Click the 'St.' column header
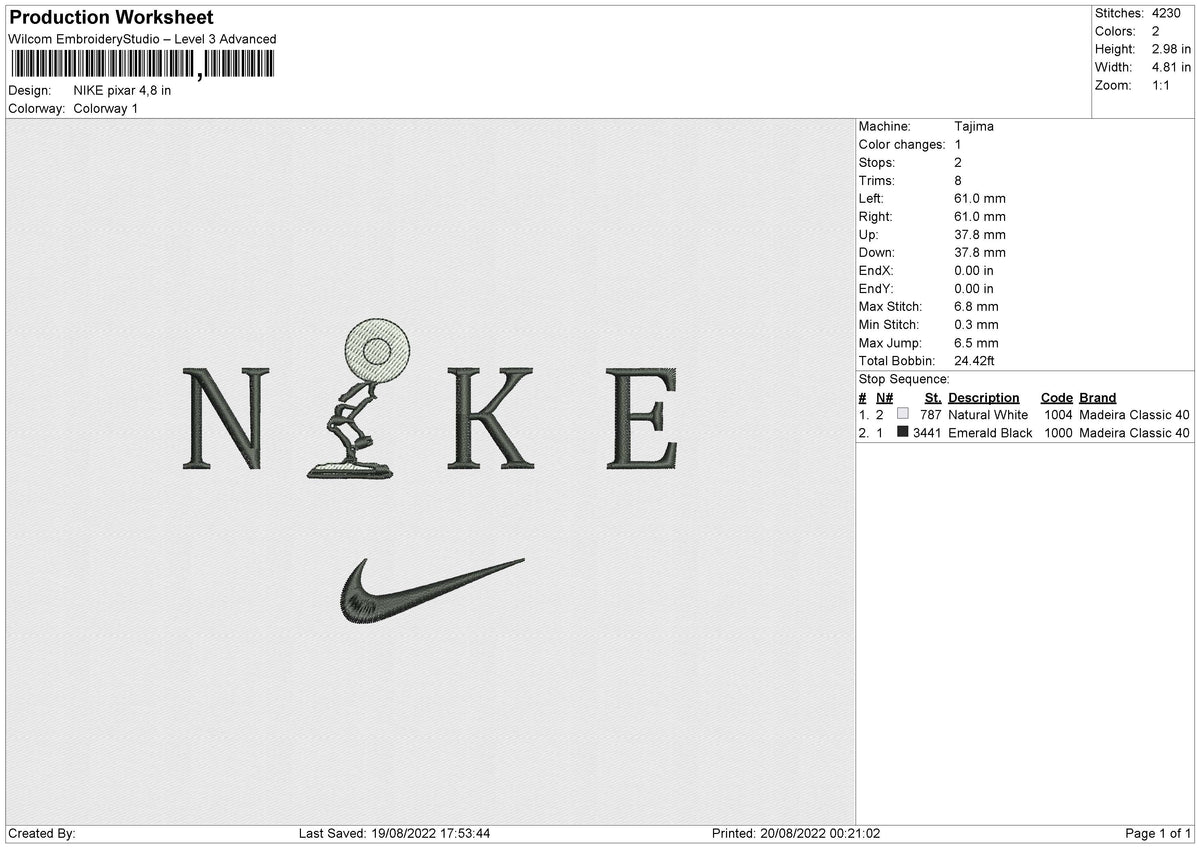 click(x=933, y=398)
